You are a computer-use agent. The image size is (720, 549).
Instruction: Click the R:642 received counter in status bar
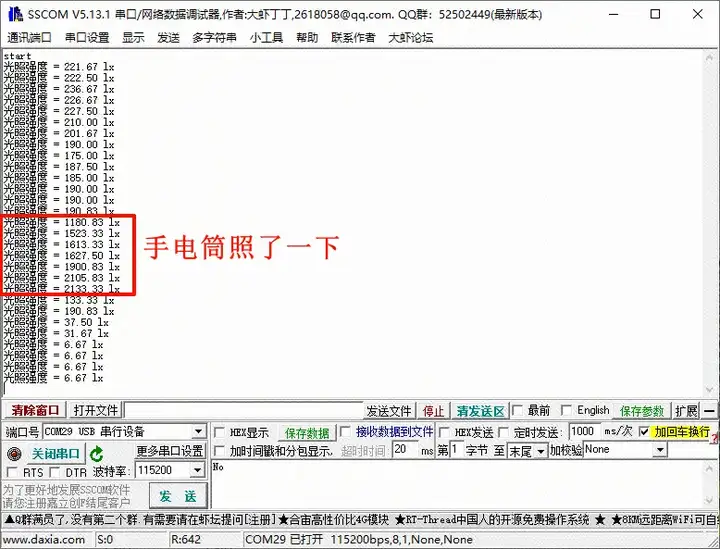click(x=186, y=540)
